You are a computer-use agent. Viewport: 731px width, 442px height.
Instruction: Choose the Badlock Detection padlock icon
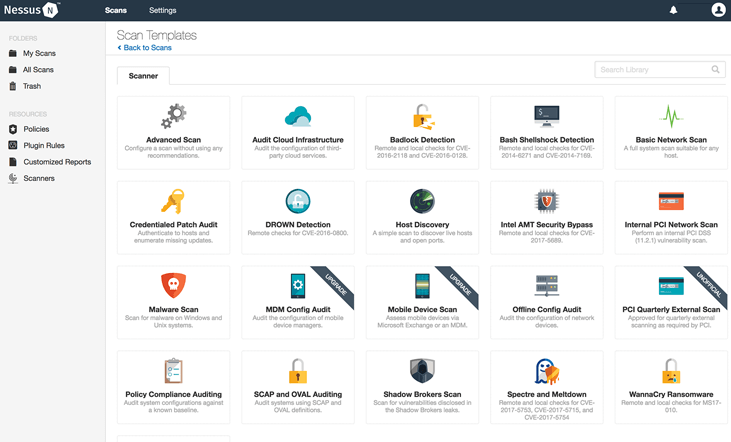(423, 117)
